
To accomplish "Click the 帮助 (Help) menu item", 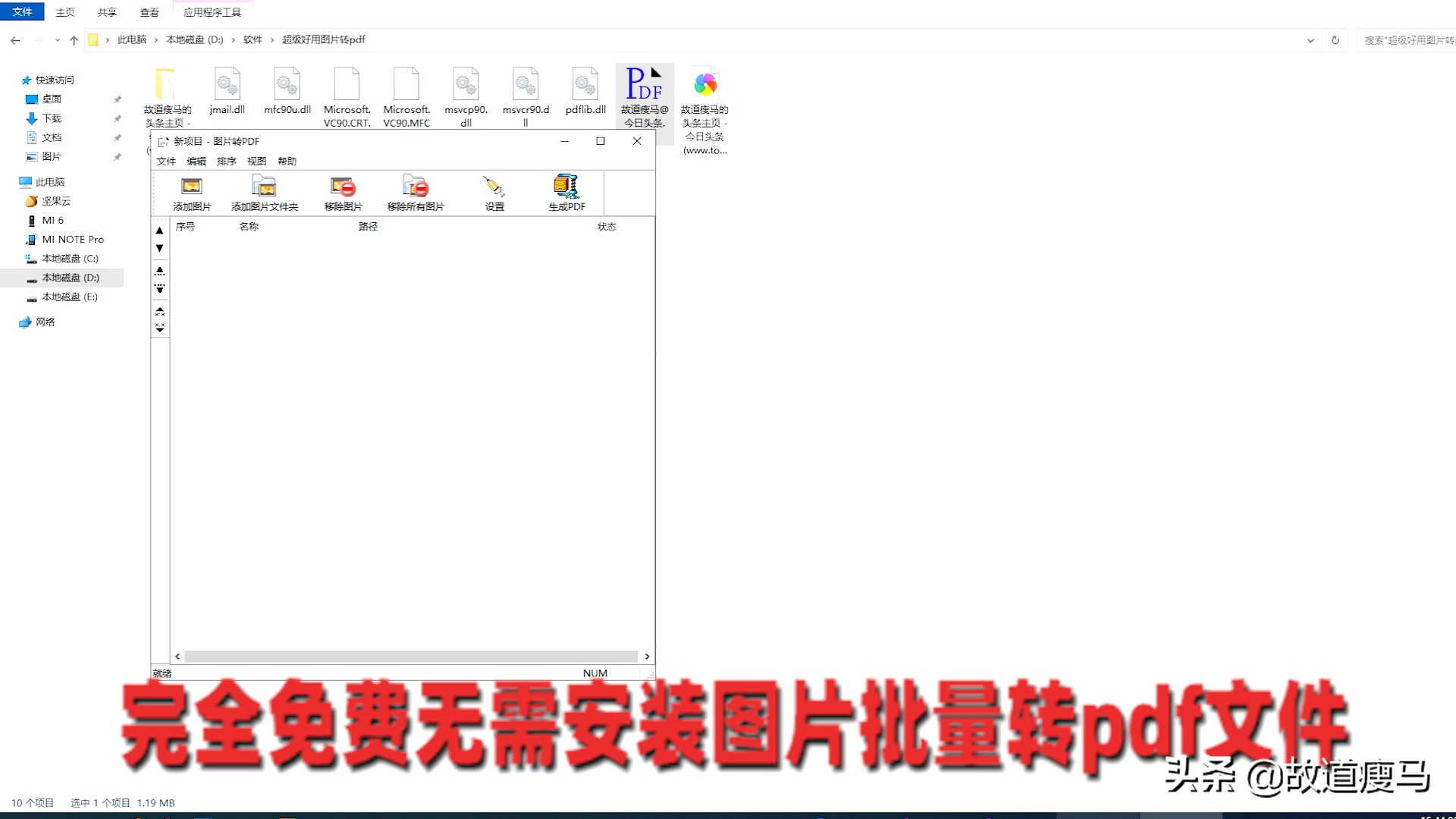I will pos(290,161).
